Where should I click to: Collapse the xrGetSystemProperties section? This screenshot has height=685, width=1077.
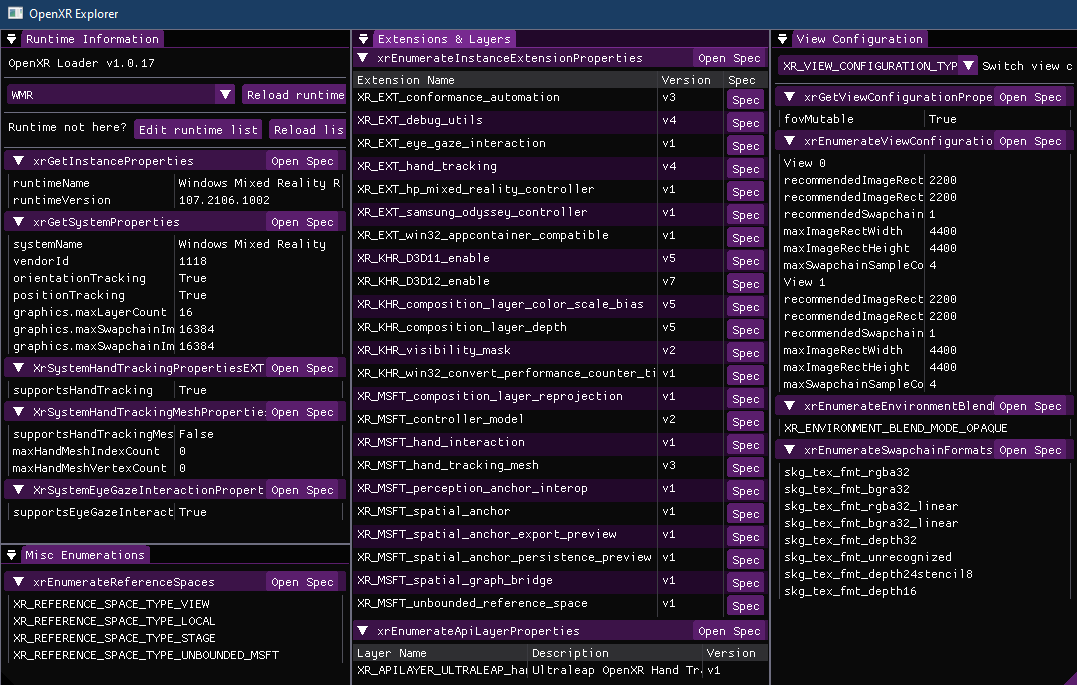click(19, 222)
